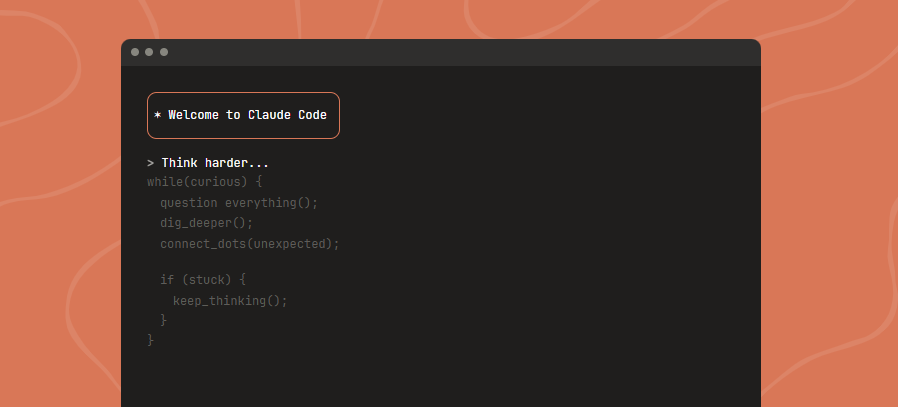Screen dimensions: 898x407
Task: Click the 'question everything();' line
Action: (238, 202)
